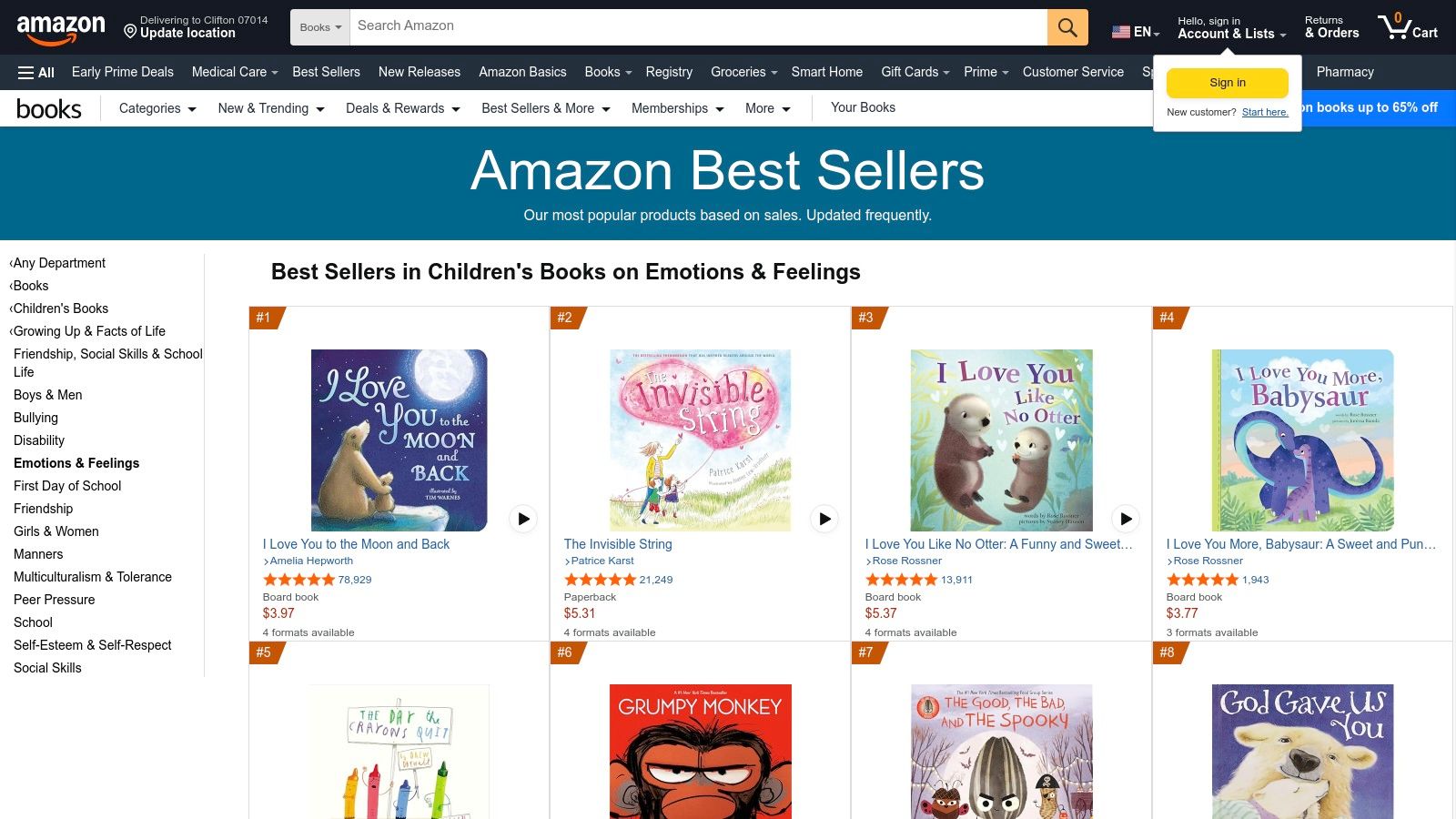Viewport: 1456px width, 819px height.
Task: Click the Start here link
Action: coord(1265,112)
